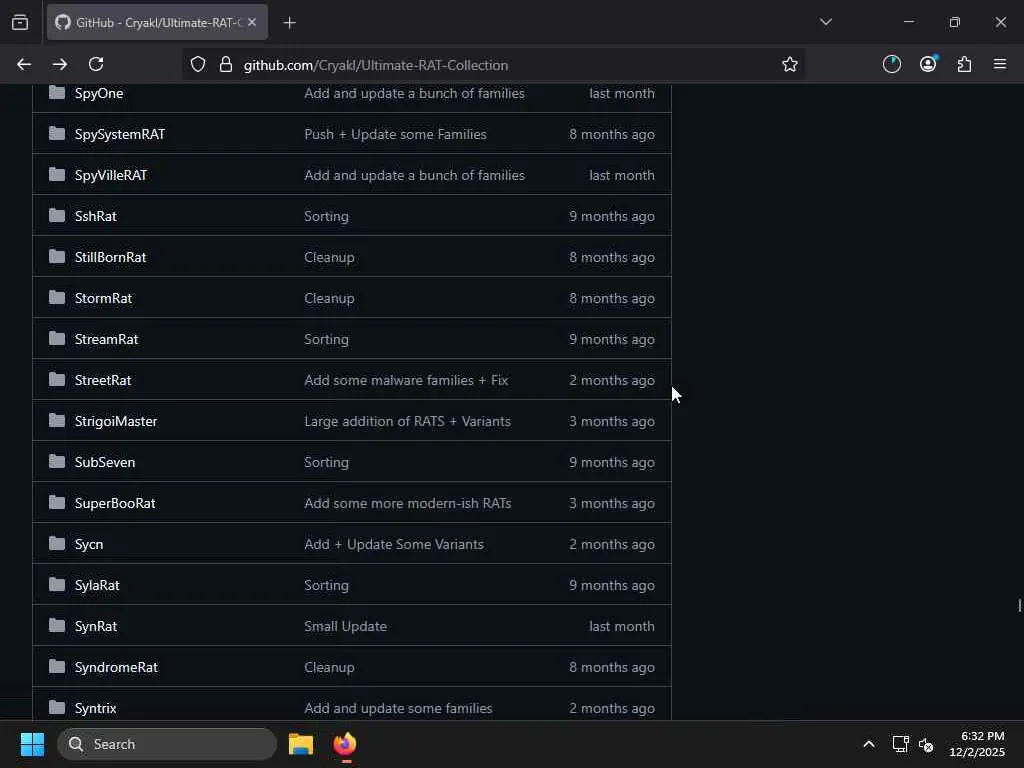Image resolution: width=1024 pixels, height=768 pixels.
Task: Show hidden system tray icons
Action: click(869, 744)
